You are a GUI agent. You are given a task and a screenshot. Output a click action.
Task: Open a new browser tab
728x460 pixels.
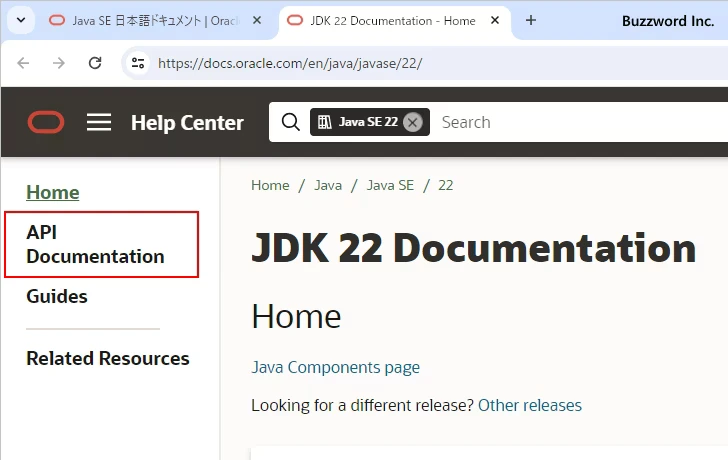coord(531,20)
